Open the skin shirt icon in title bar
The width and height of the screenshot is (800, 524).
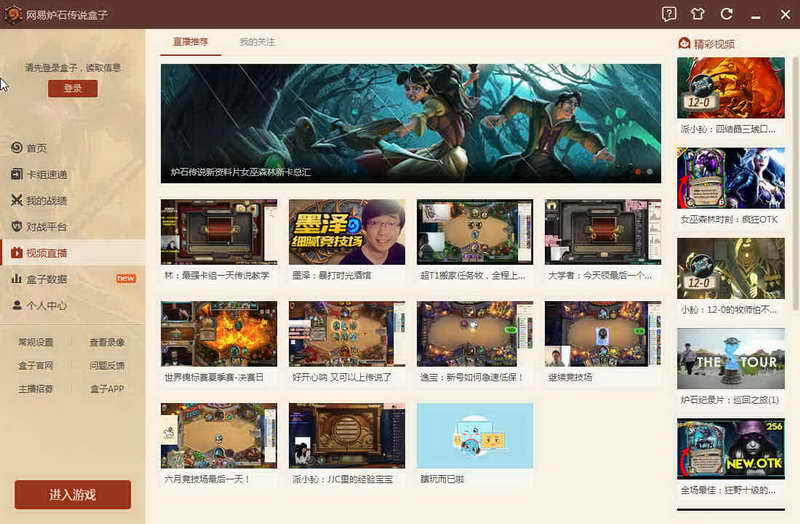coord(697,14)
